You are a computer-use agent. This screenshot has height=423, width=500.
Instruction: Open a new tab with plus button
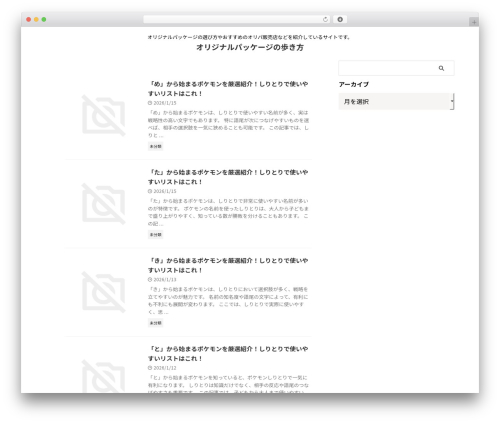pyautogui.click(x=474, y=22)
